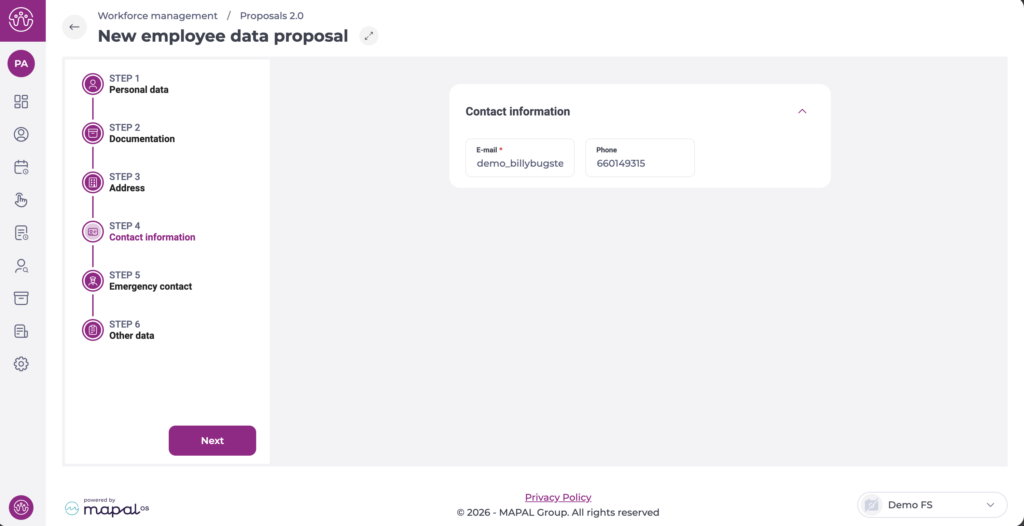Go to Step 1 Personal data
The image size is (1024, 526).
[138, 84]
